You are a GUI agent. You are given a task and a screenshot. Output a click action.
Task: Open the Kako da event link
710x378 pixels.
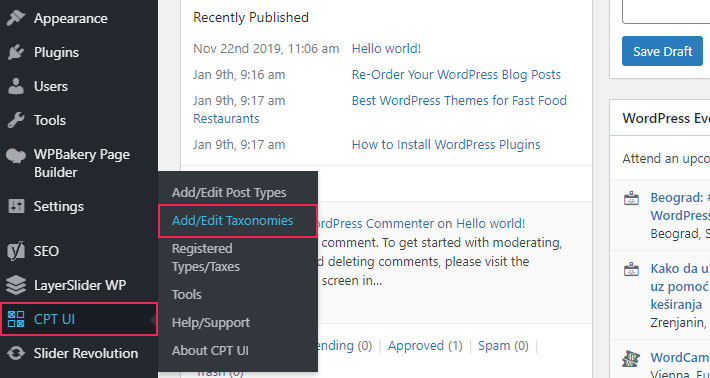click(x=680, y=287)
